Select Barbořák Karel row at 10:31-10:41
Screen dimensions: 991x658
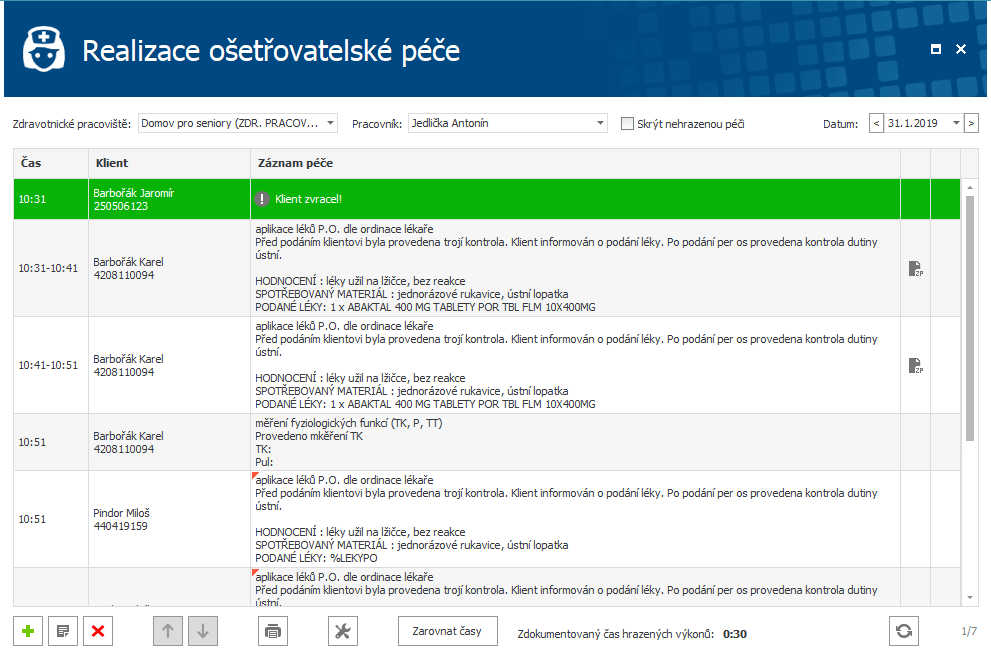(x=487, y=268)
